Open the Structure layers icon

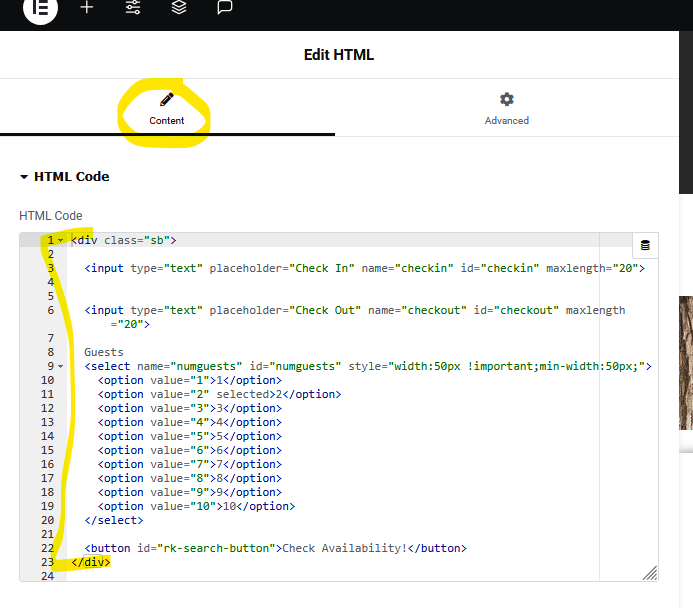pyautogui.click(x=178, y=8)
